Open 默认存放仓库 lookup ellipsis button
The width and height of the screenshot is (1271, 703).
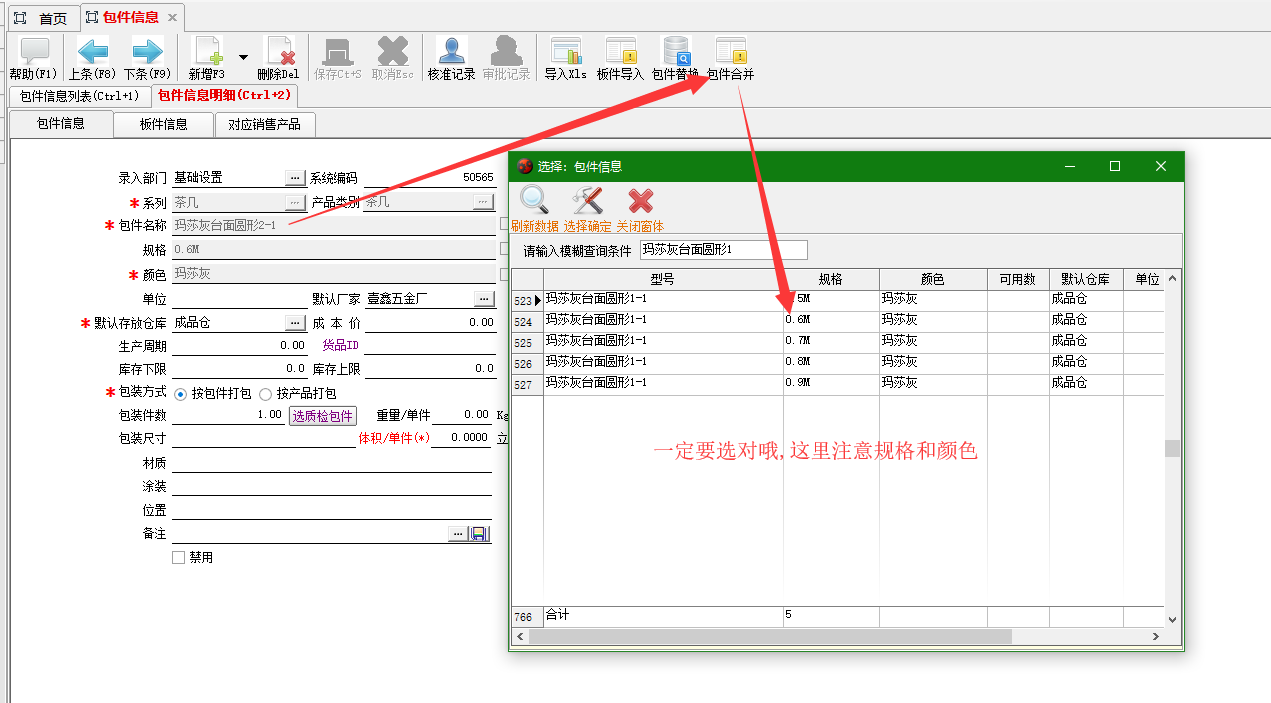pyautogui.click(x=295, y=323)
